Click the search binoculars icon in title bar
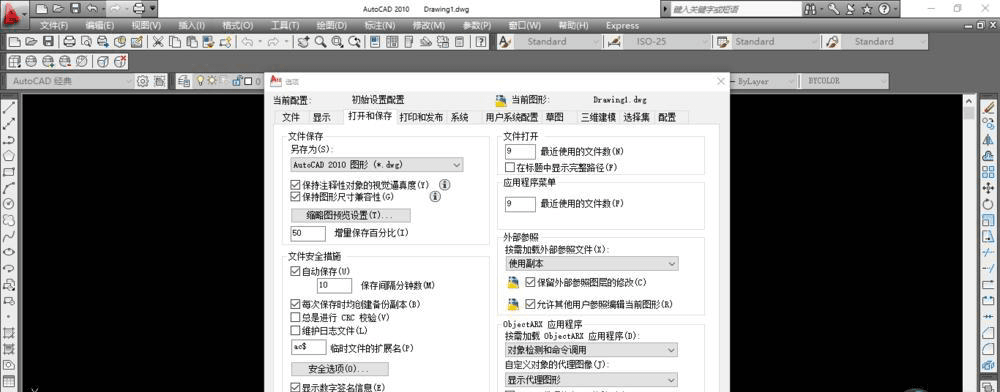The width and height of the screenshot is (1000, 392). [x=811, y=9]
